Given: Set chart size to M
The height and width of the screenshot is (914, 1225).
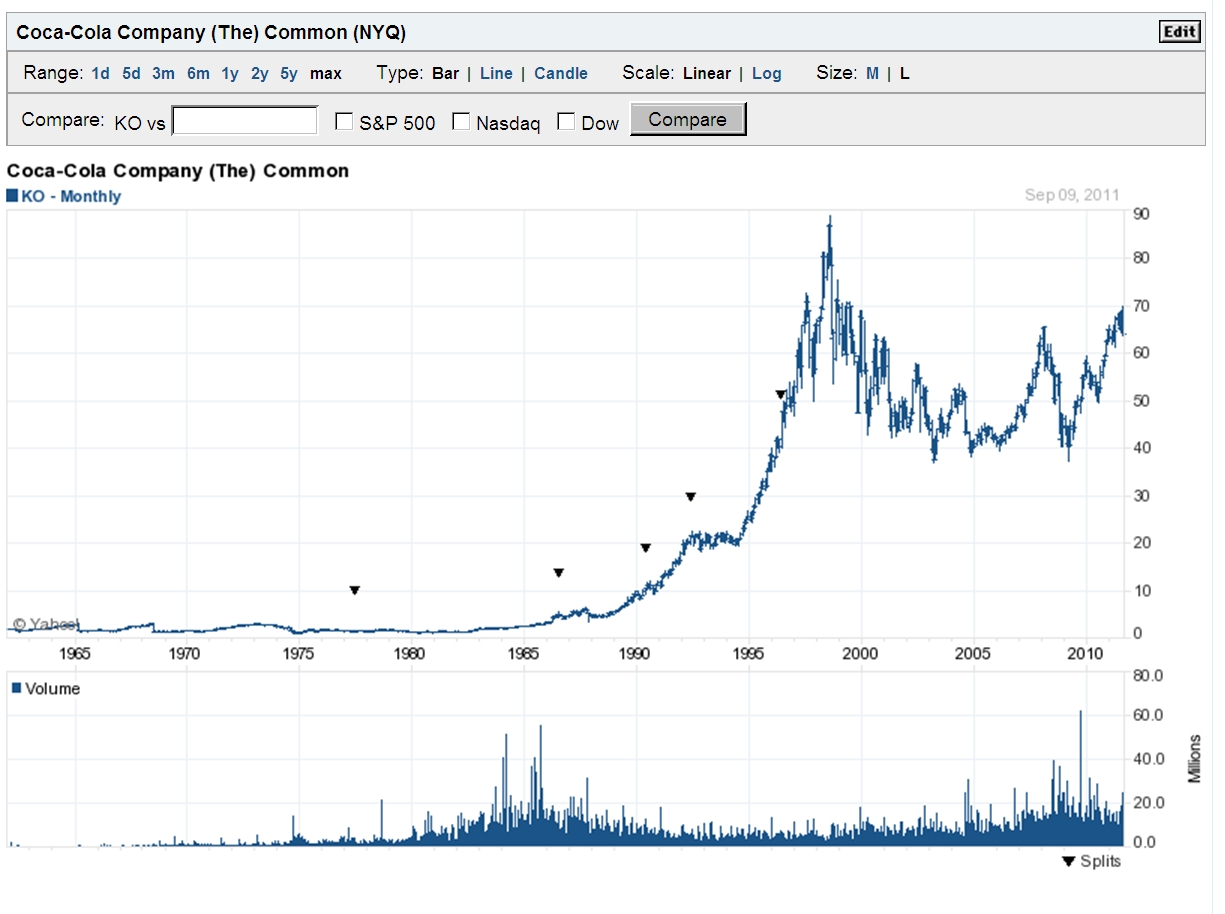Looking at the screenshot, I should tap(872, 73).
